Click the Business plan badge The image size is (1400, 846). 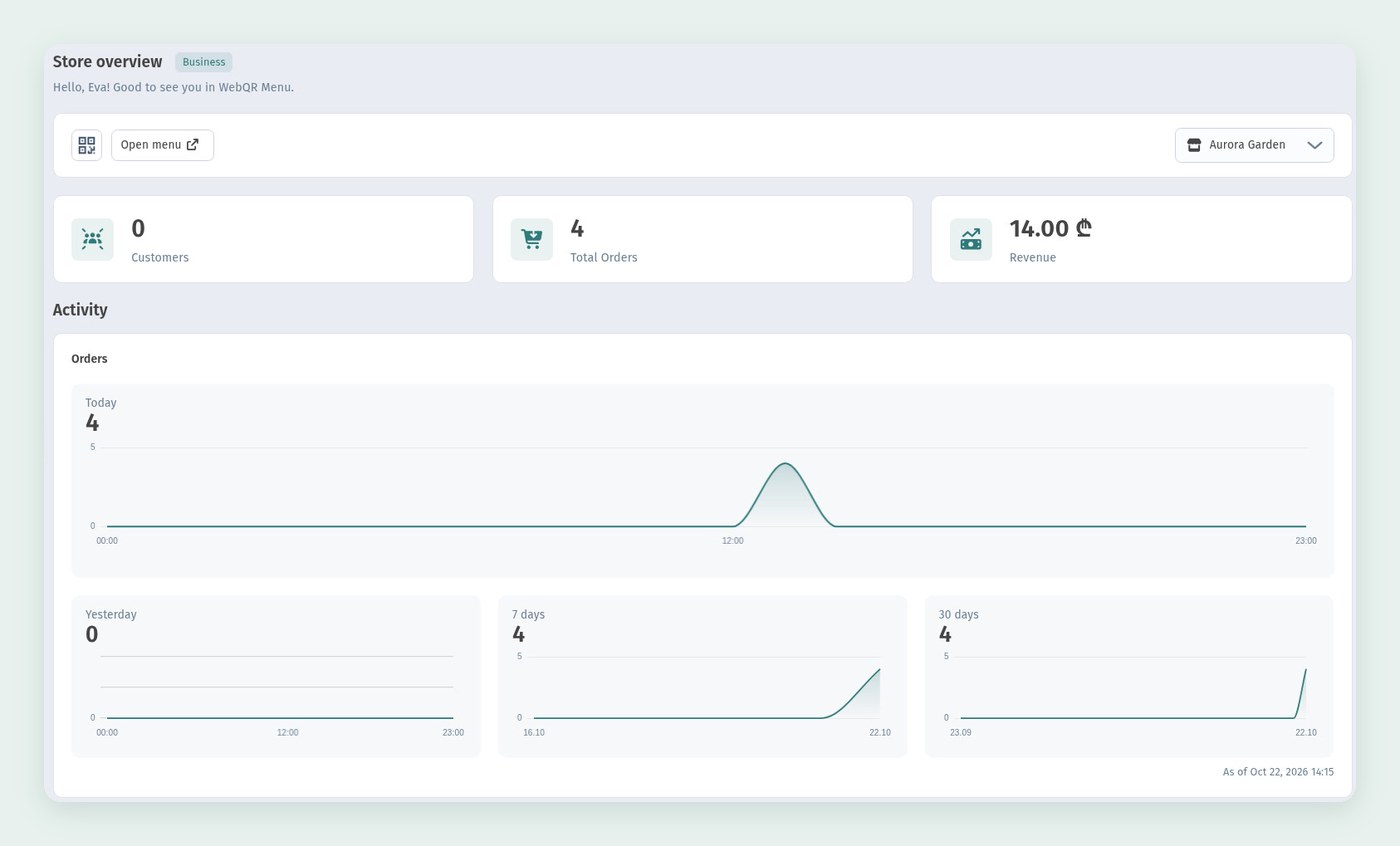(204, 62)
